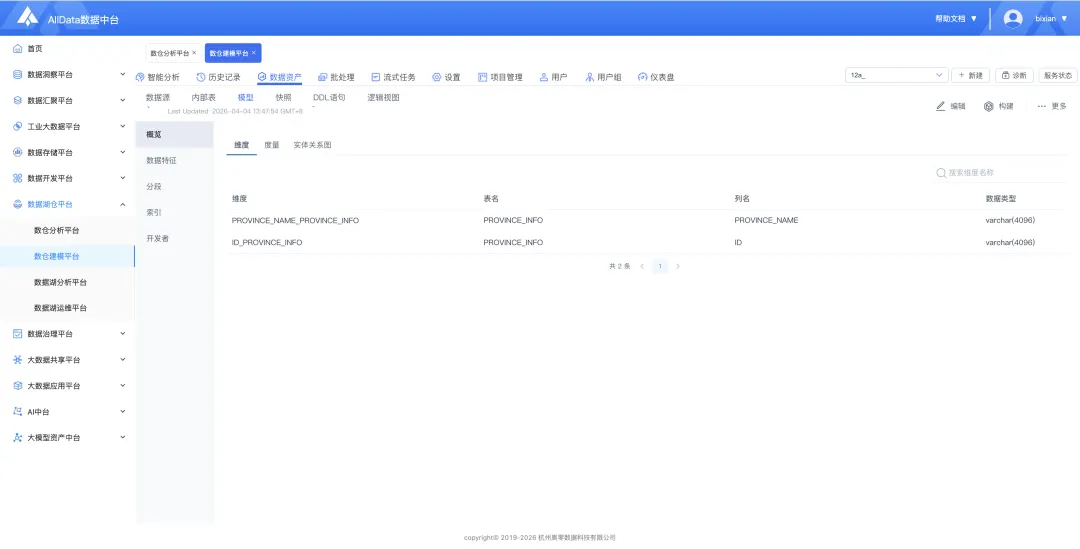Switch to the 实体关系图 tab
1080x549 pixels.
click(313, 145)
